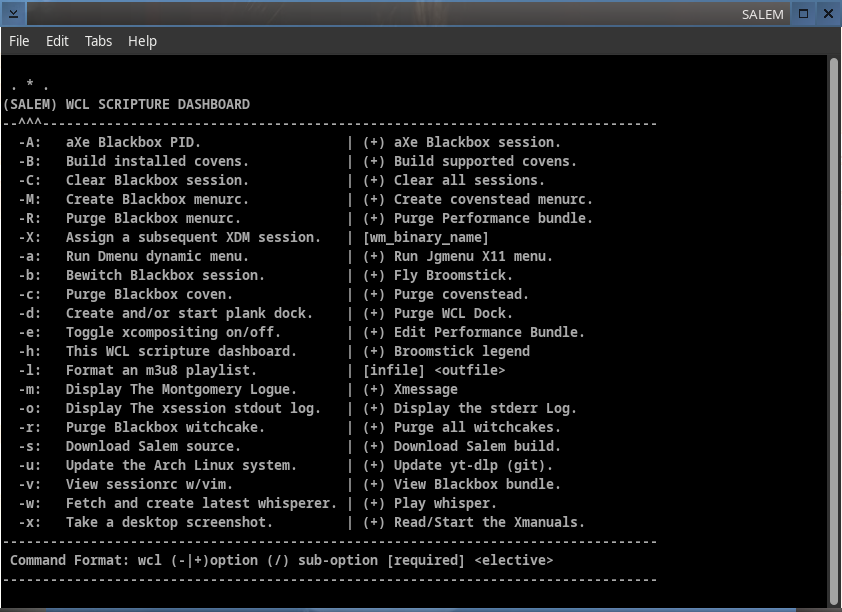Click "Update yt-dlp (git)." text
The image size is (842, 612).
[x=473, y=465]
